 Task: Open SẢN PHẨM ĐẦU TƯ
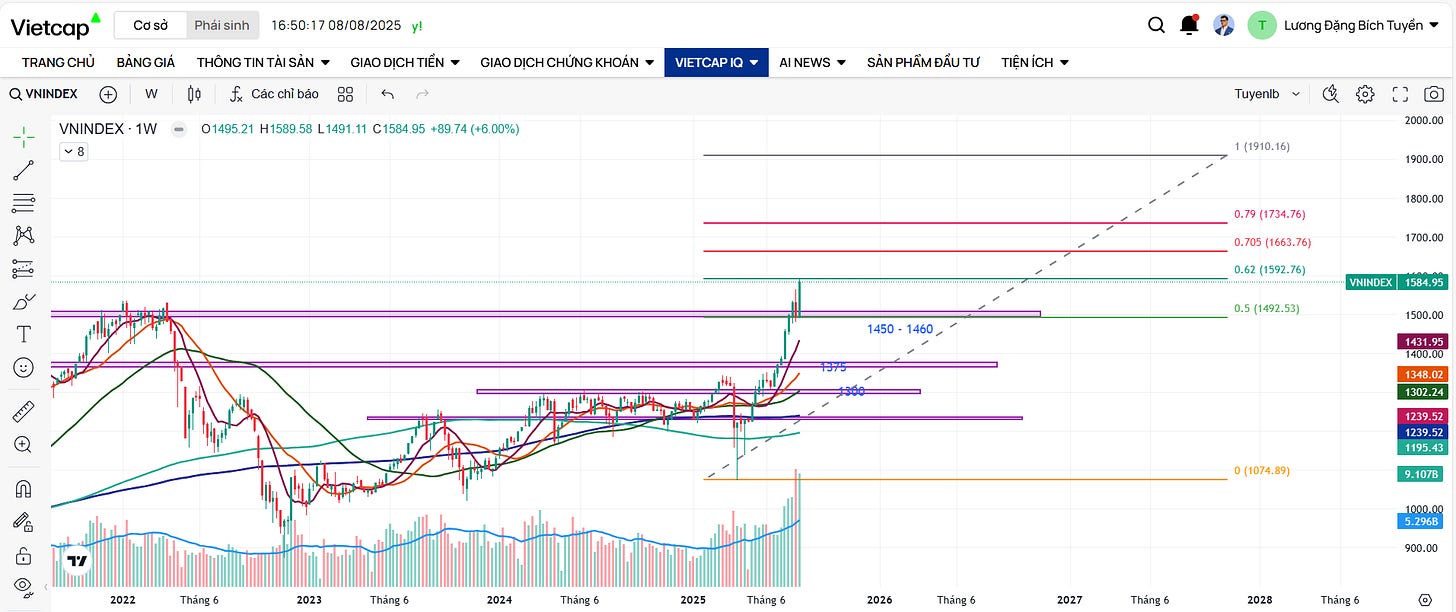tap(923, 62)
